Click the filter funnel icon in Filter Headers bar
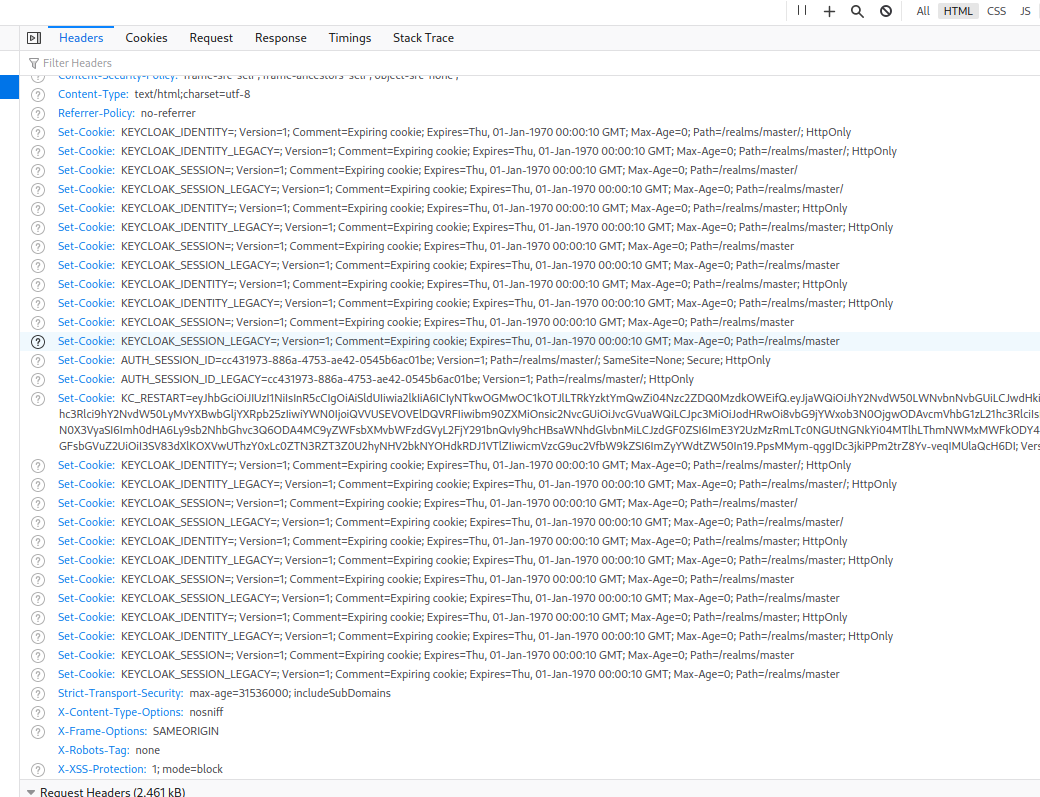The width and height of the screenshot is (1040, 797). point(34,62)
